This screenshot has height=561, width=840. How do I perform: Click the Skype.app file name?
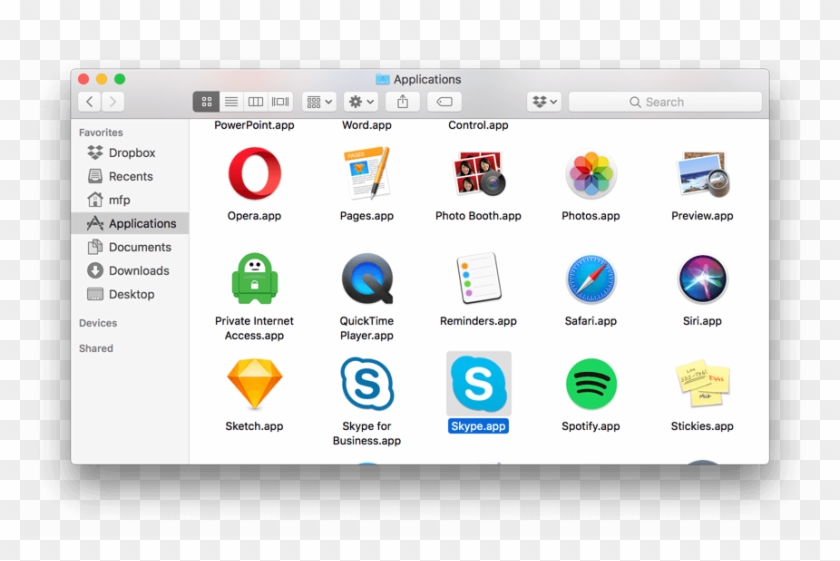click(x=478, y=426)
